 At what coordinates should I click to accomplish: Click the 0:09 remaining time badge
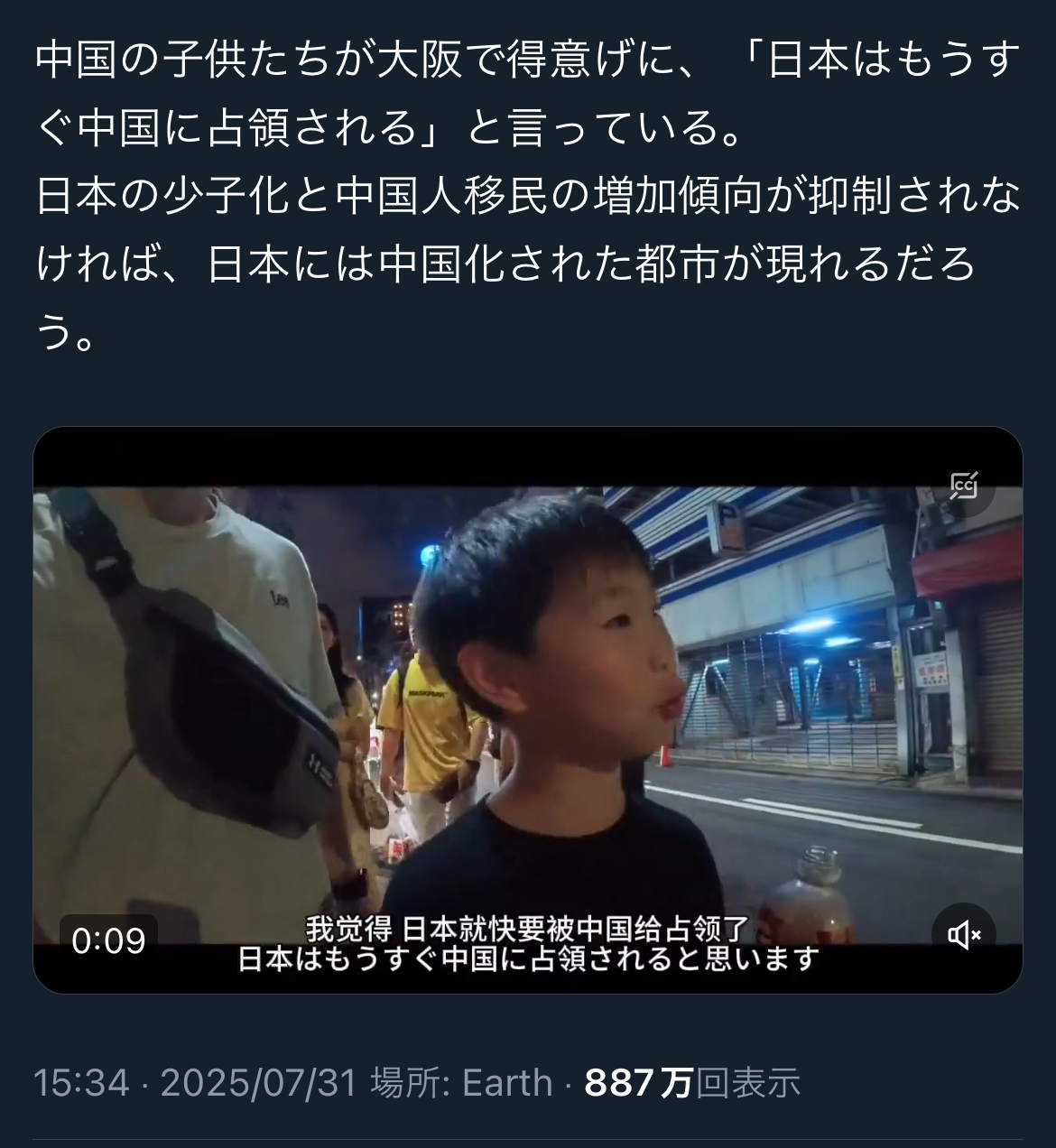coord(108,941)
